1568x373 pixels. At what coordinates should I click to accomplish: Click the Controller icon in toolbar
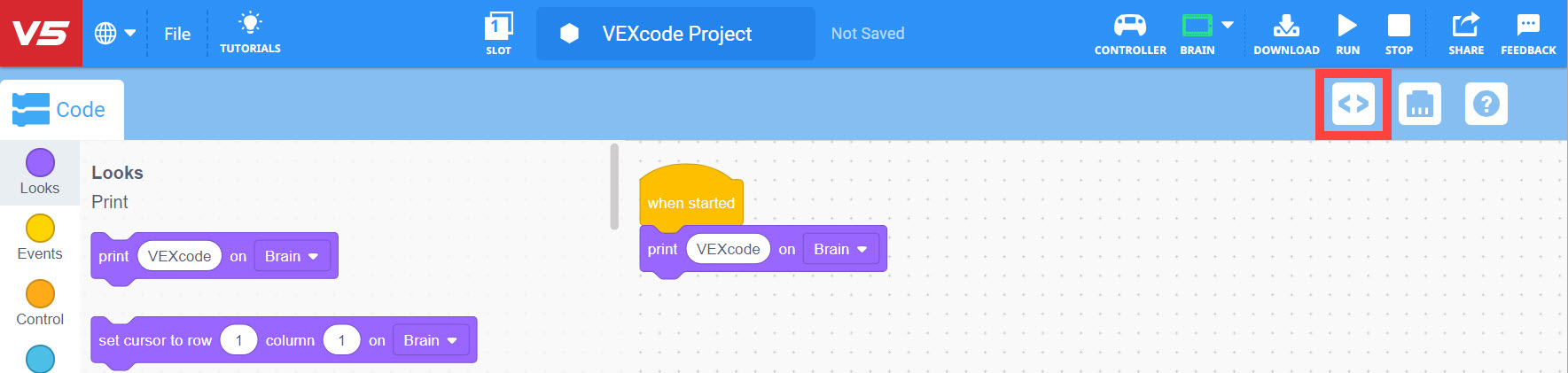(x=1129, y=34)
